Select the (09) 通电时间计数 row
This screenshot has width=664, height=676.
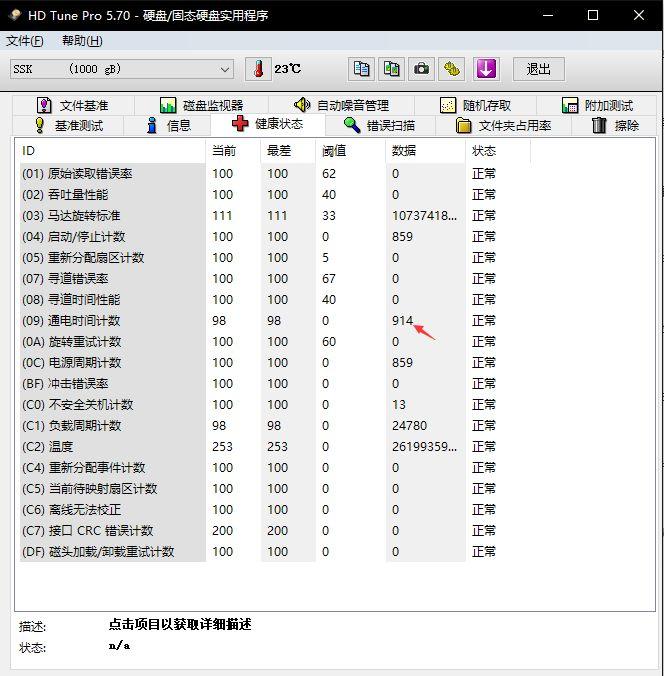[275, 321]
